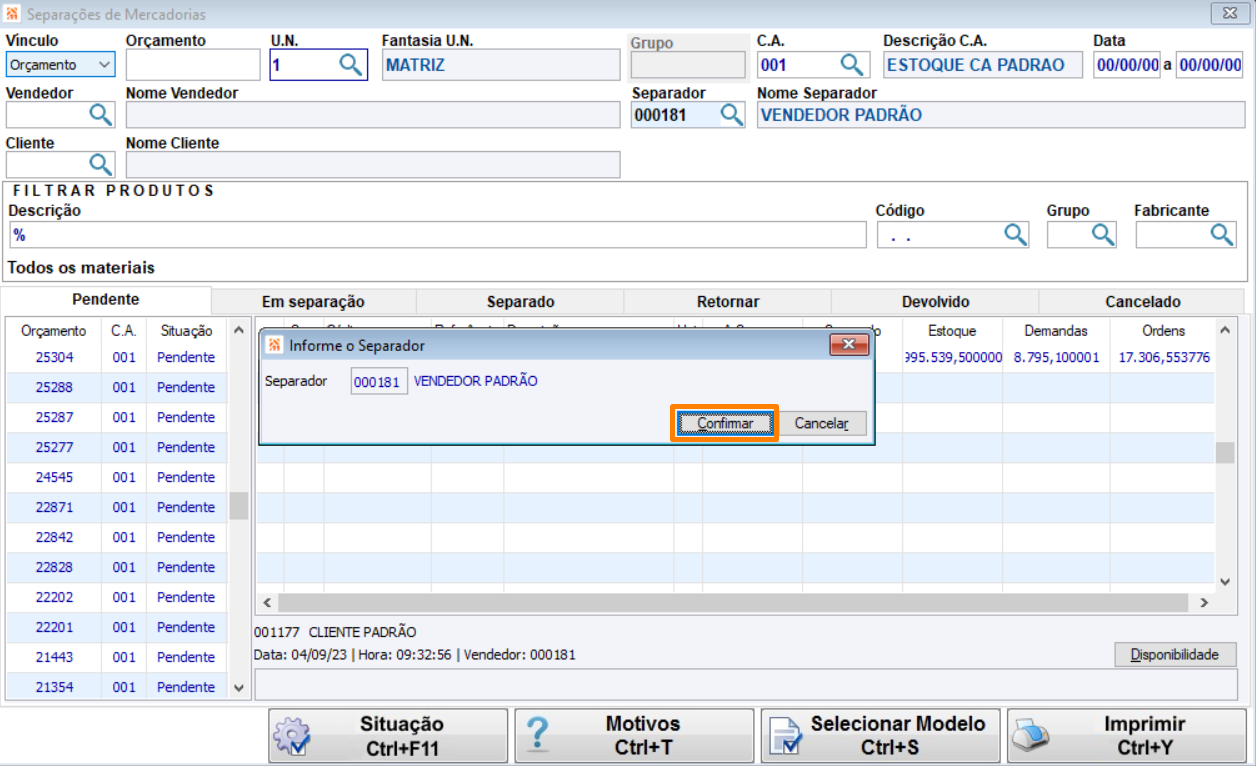Click the Descrição filter input field

pos(438,235)
